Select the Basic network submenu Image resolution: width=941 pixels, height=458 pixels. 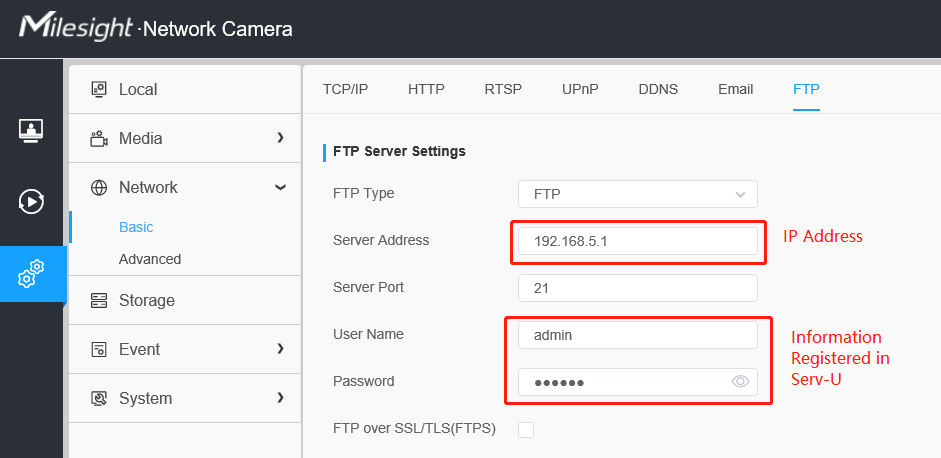pos(136,227)
